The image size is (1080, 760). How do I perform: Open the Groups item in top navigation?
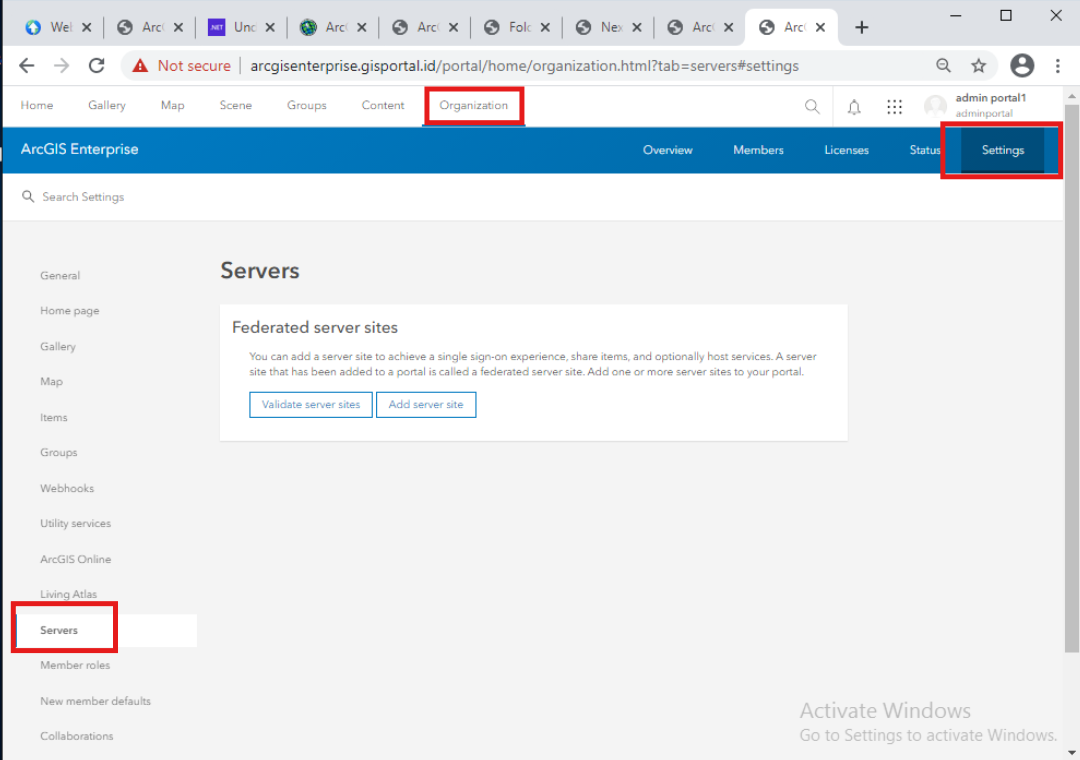307,105
